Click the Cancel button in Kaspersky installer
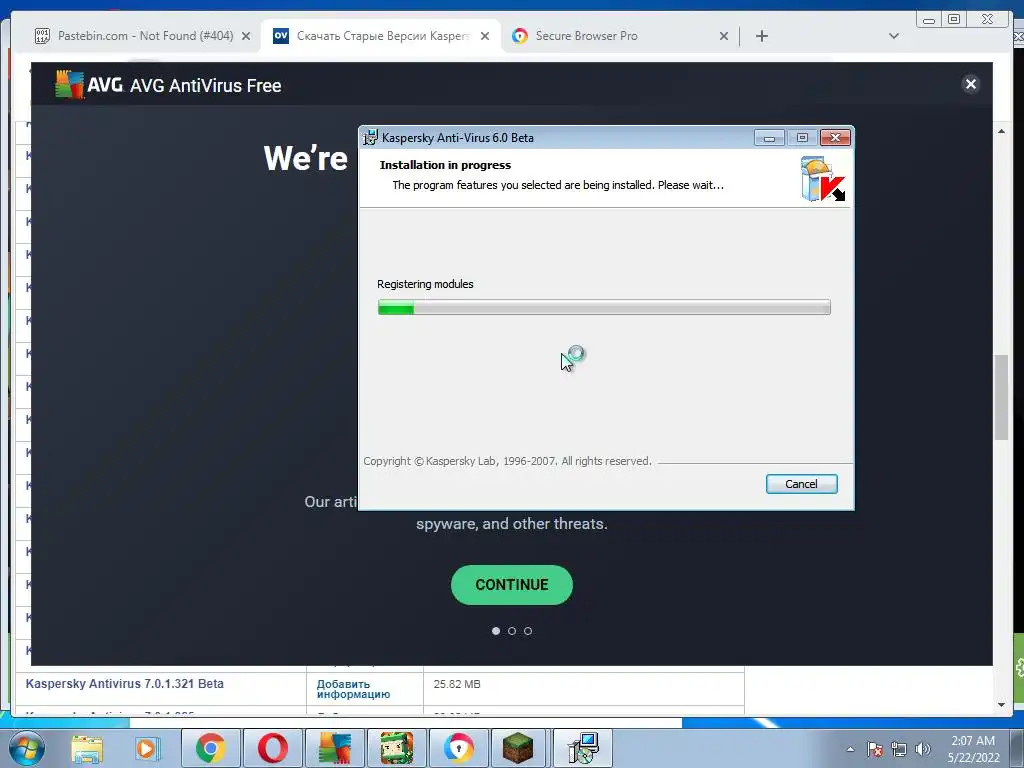Viewport: 1024px width, 768px height. (801, 484)
